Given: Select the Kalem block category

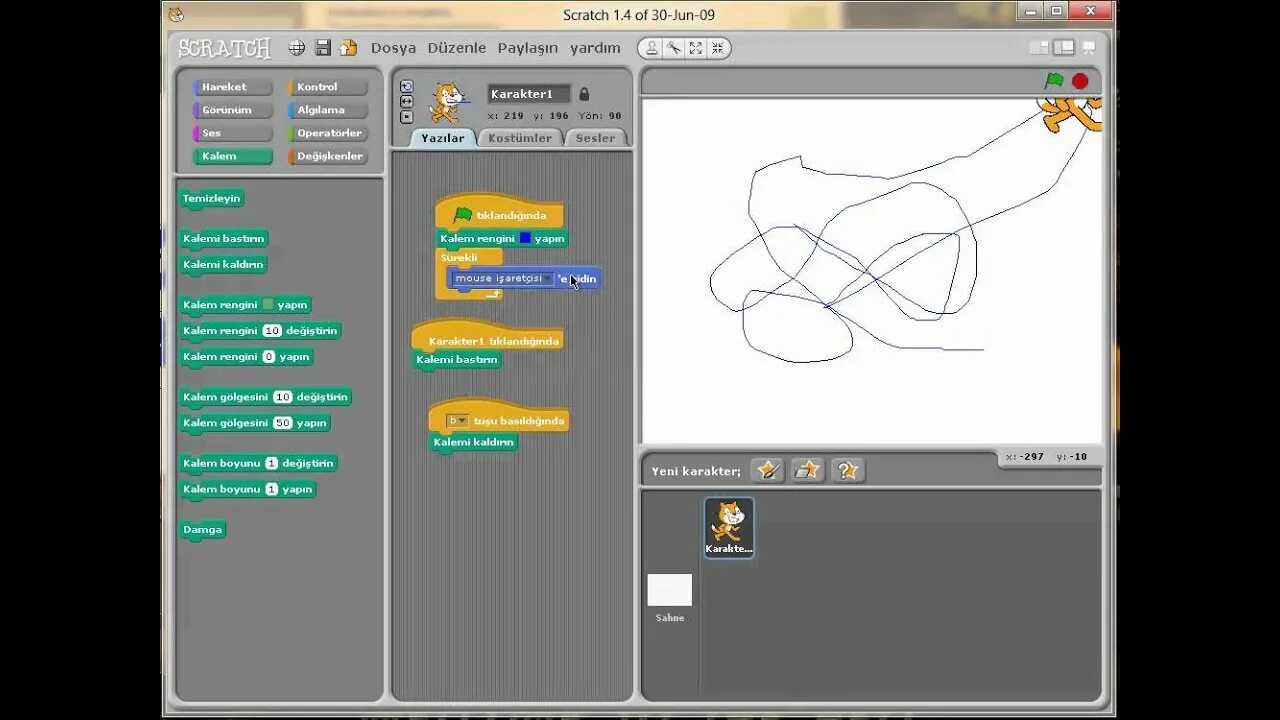Looking at the screenshot, I should (232, 156).
